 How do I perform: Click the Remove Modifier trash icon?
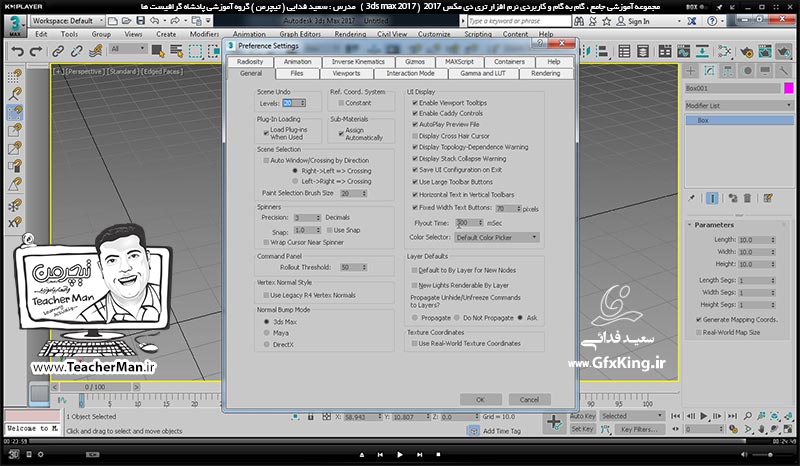coord(747,198)
